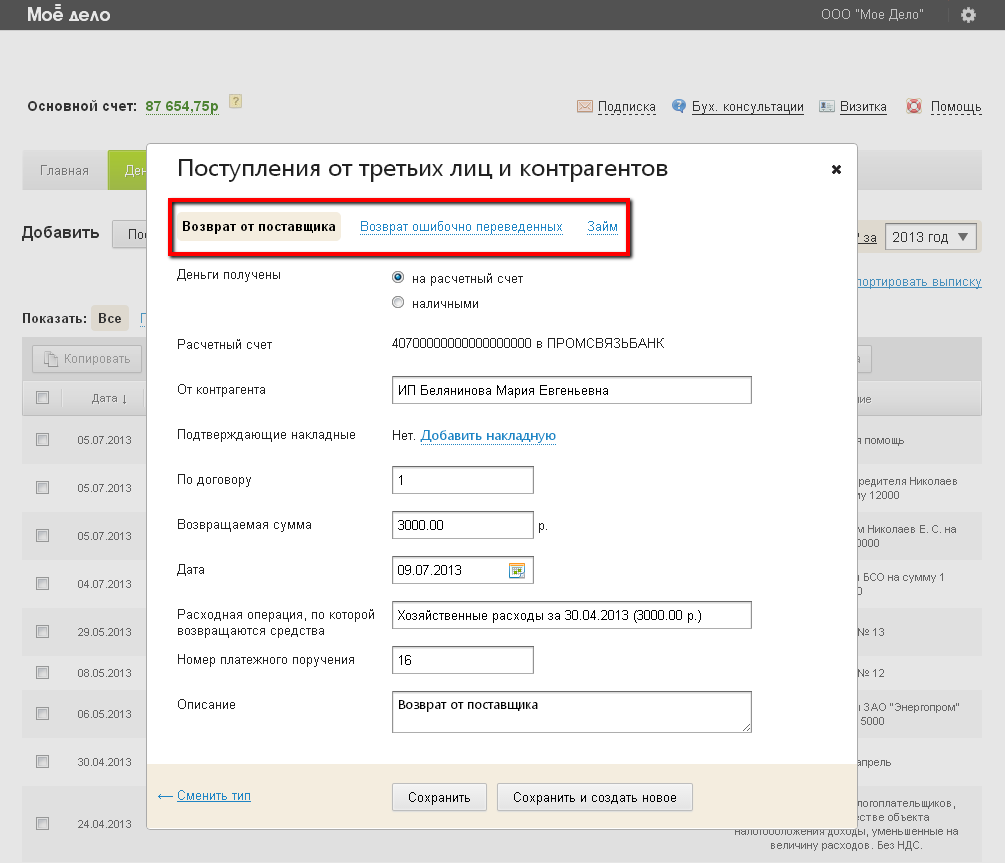The image size is (1005, 863).
Task: Open the Визитка link
Action: coord(863,106)
